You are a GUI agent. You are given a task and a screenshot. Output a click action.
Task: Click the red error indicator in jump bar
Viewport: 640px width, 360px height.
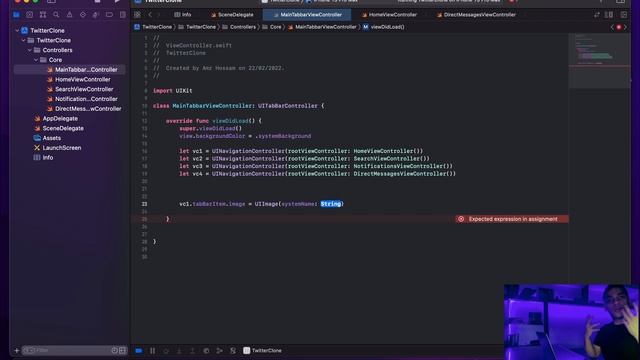click(x=619, y=27)
